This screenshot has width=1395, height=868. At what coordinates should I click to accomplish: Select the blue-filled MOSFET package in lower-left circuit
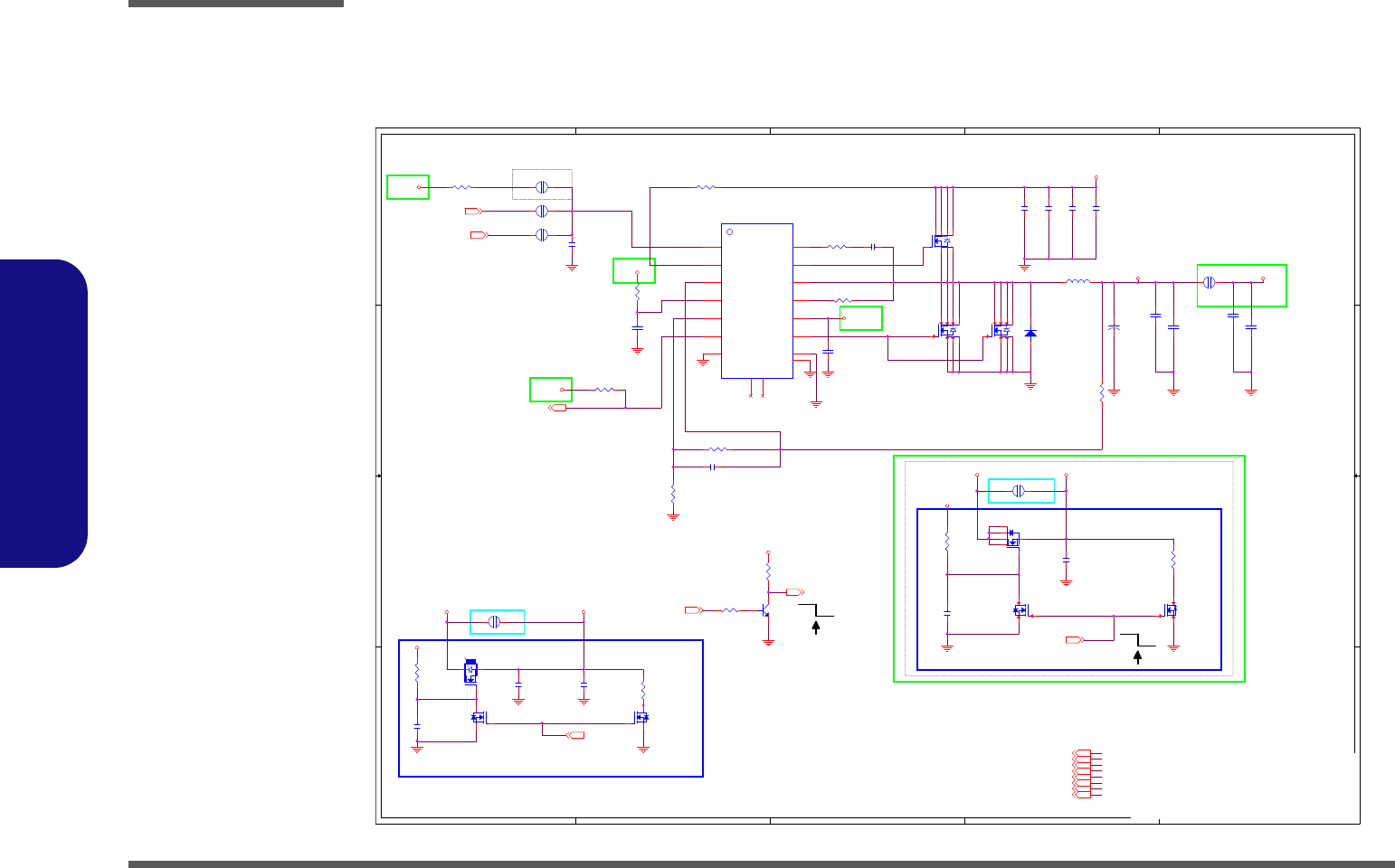[470, 673]
